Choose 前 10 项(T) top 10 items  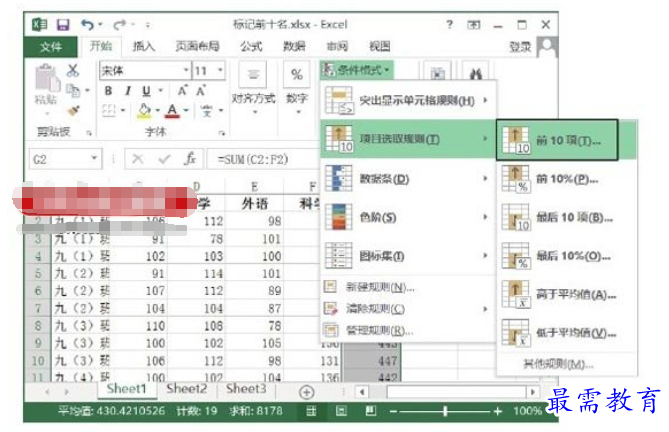pos(557,140)
